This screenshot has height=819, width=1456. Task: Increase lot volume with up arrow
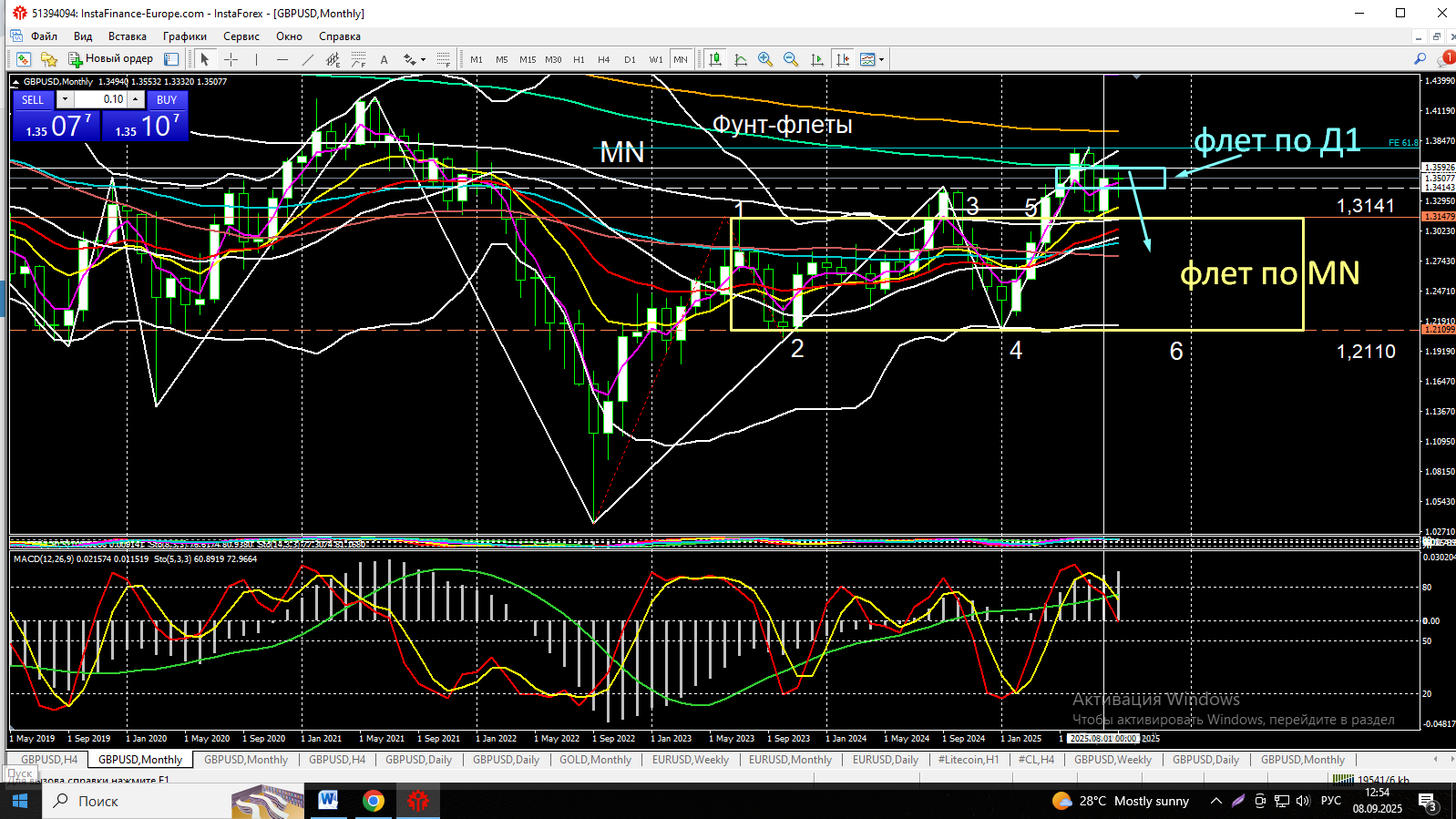coord(136,99)
